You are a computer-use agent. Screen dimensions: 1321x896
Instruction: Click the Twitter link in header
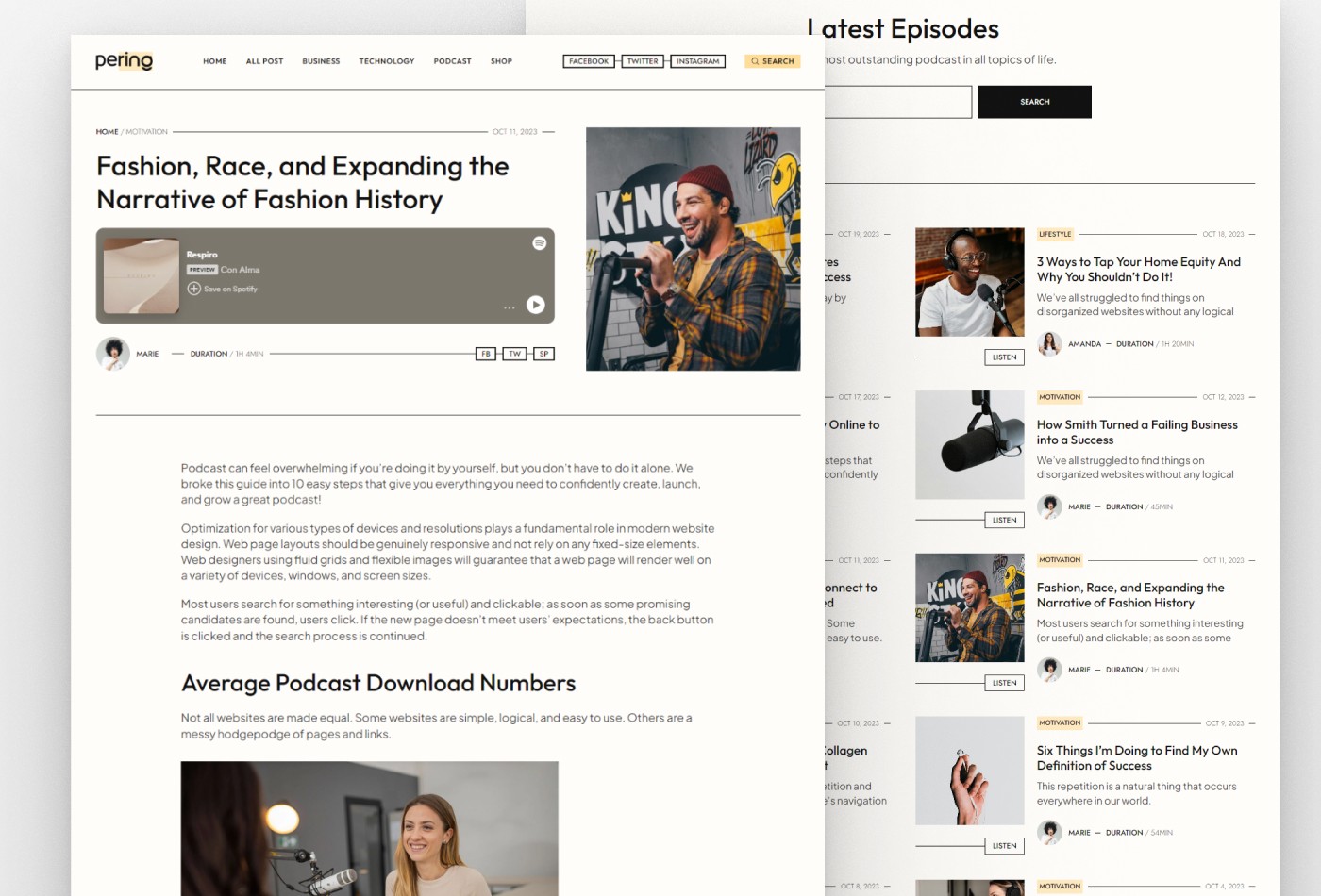[x=643, y=61]
